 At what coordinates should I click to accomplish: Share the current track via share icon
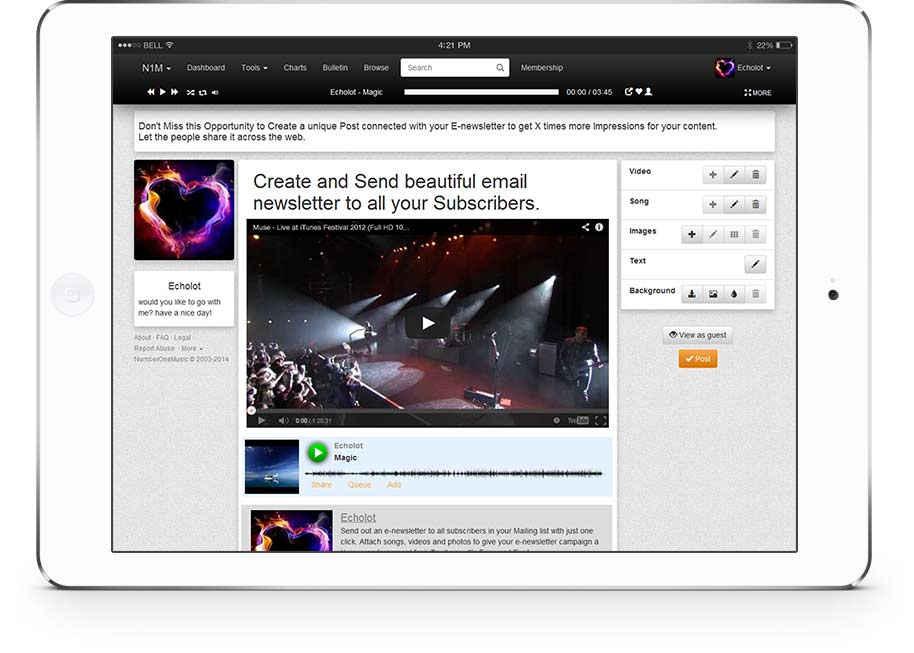pos(628,92)
